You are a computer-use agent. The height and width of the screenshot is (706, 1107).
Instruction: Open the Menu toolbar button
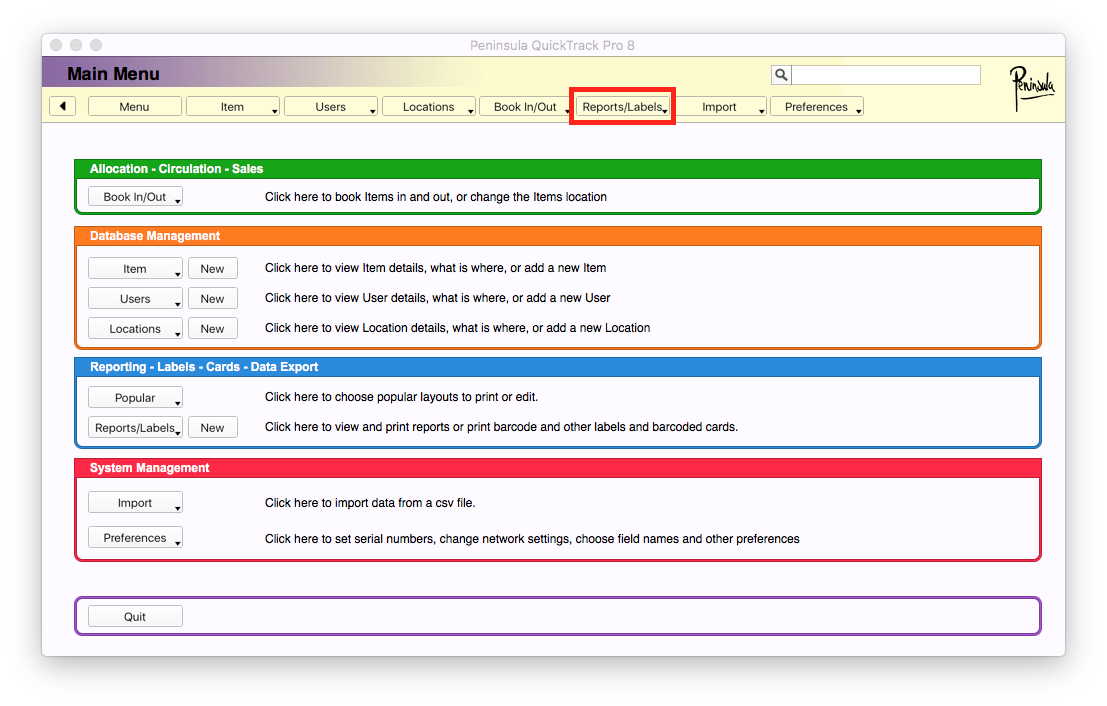pos(134,107)
